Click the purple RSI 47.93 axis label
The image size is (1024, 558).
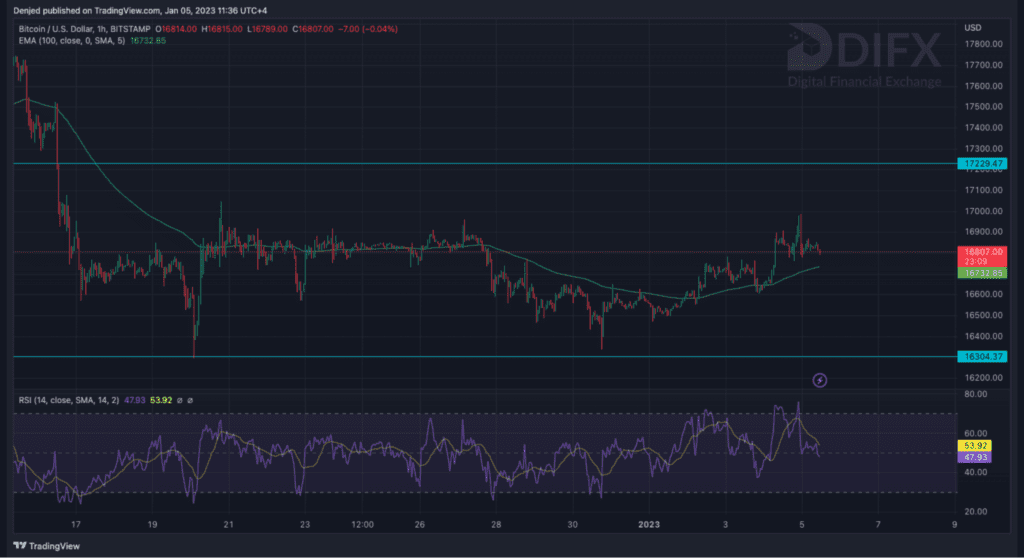tap(973, 456)
